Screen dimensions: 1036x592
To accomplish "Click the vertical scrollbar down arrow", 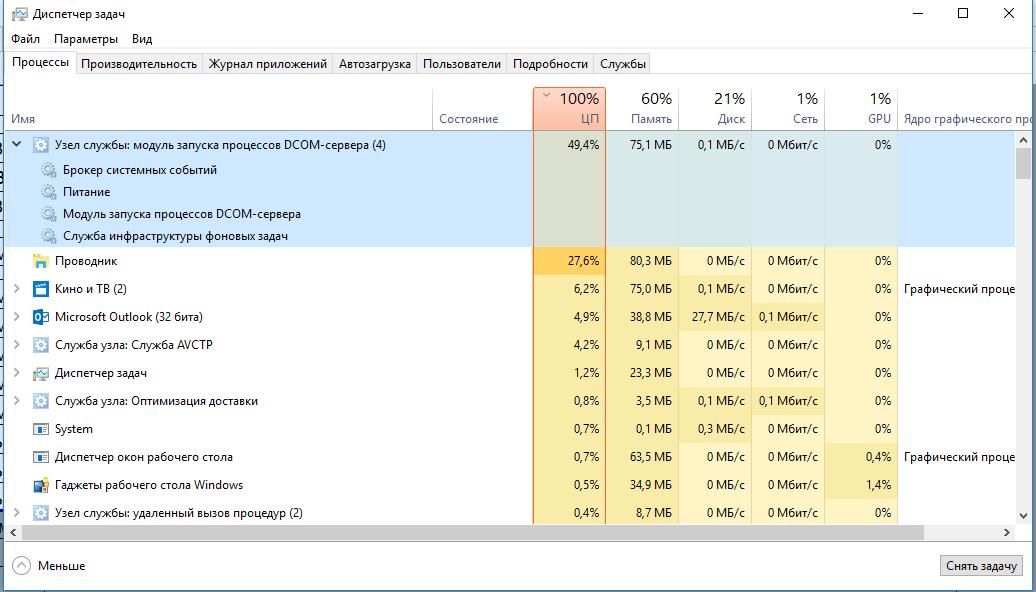I will click(x=1023, y=516).
